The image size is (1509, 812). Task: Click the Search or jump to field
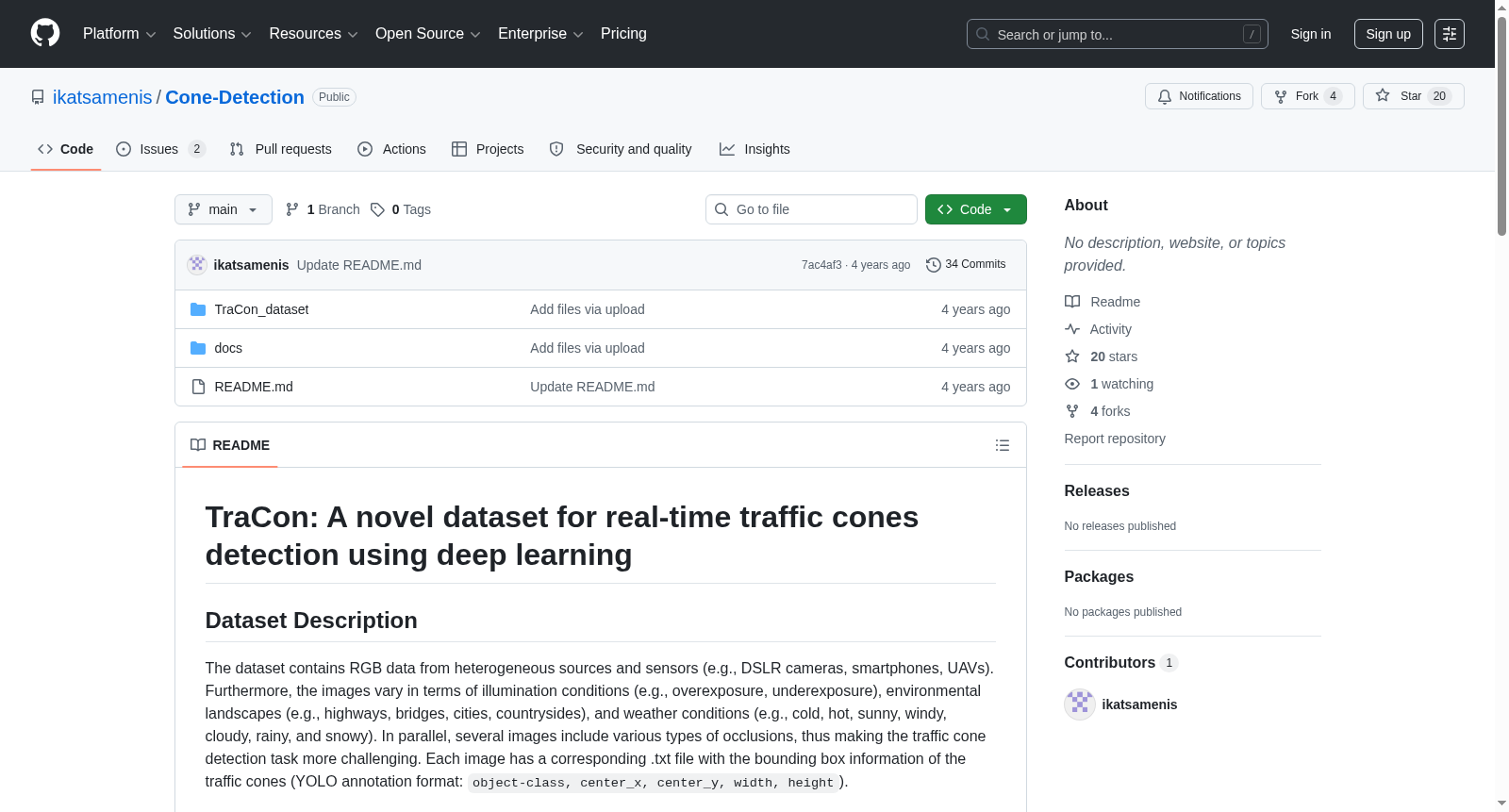(1118, 34)
